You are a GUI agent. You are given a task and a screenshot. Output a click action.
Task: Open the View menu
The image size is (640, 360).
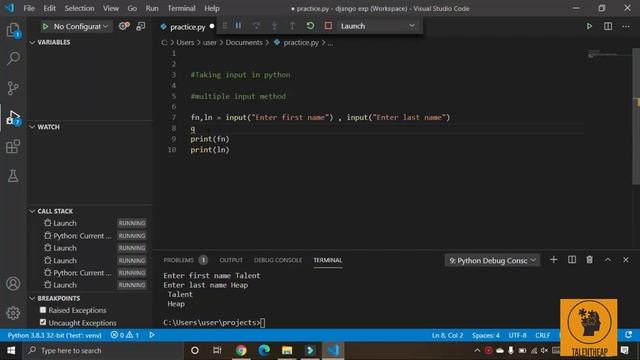[x=111, y=8]
